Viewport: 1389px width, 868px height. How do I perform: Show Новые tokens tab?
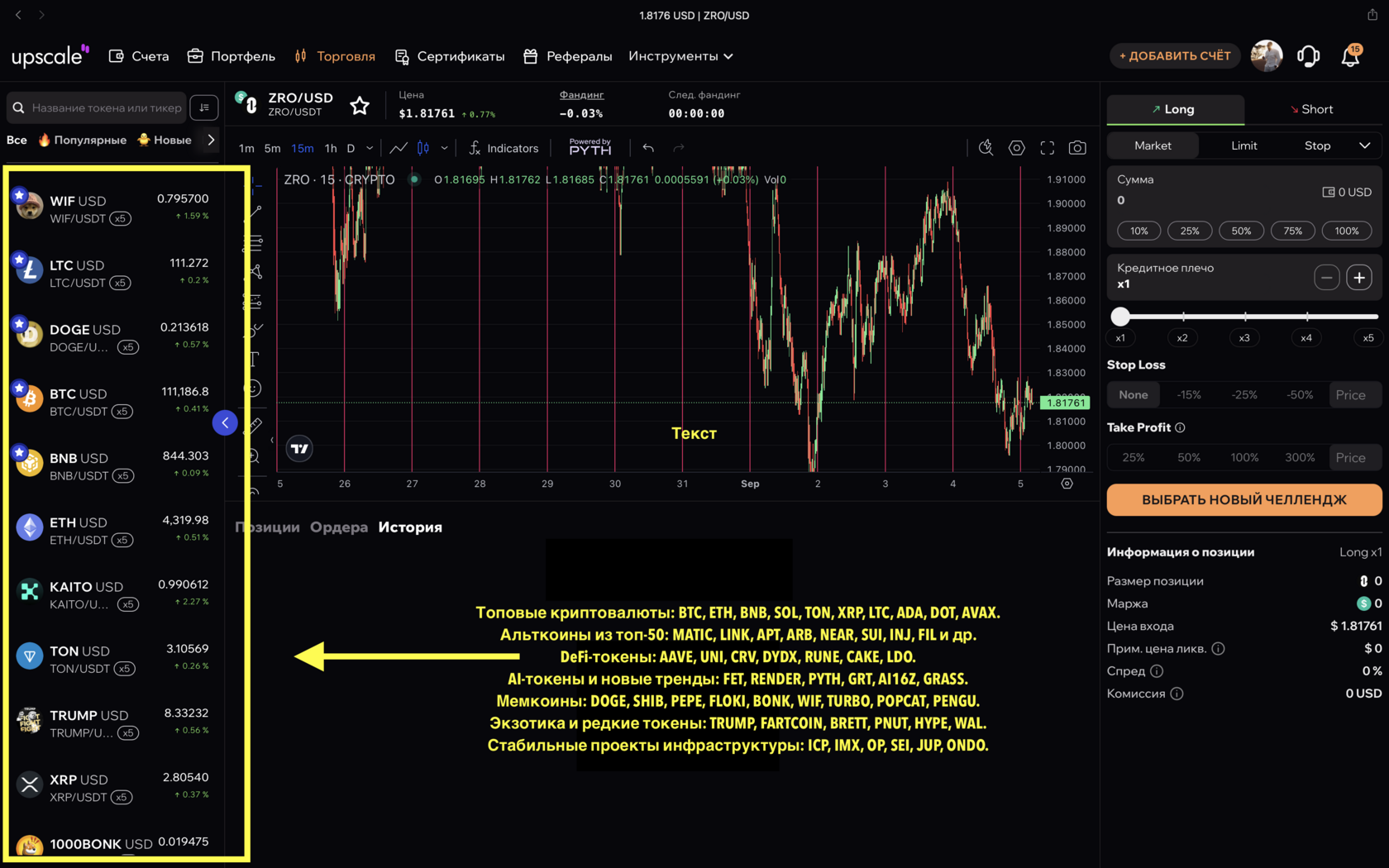pyautogui.click(x=165, y=140)
